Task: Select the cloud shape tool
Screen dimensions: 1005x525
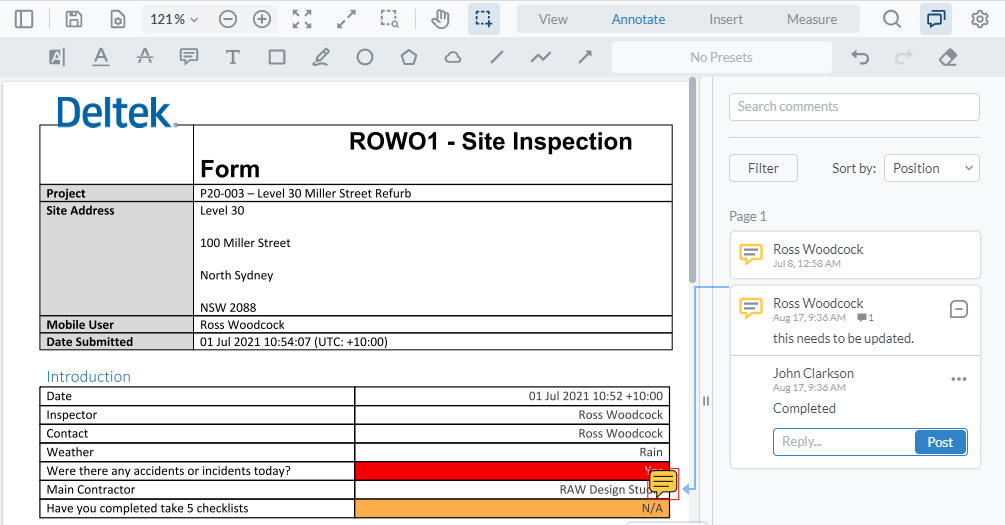Action: (x=453, y=57)
